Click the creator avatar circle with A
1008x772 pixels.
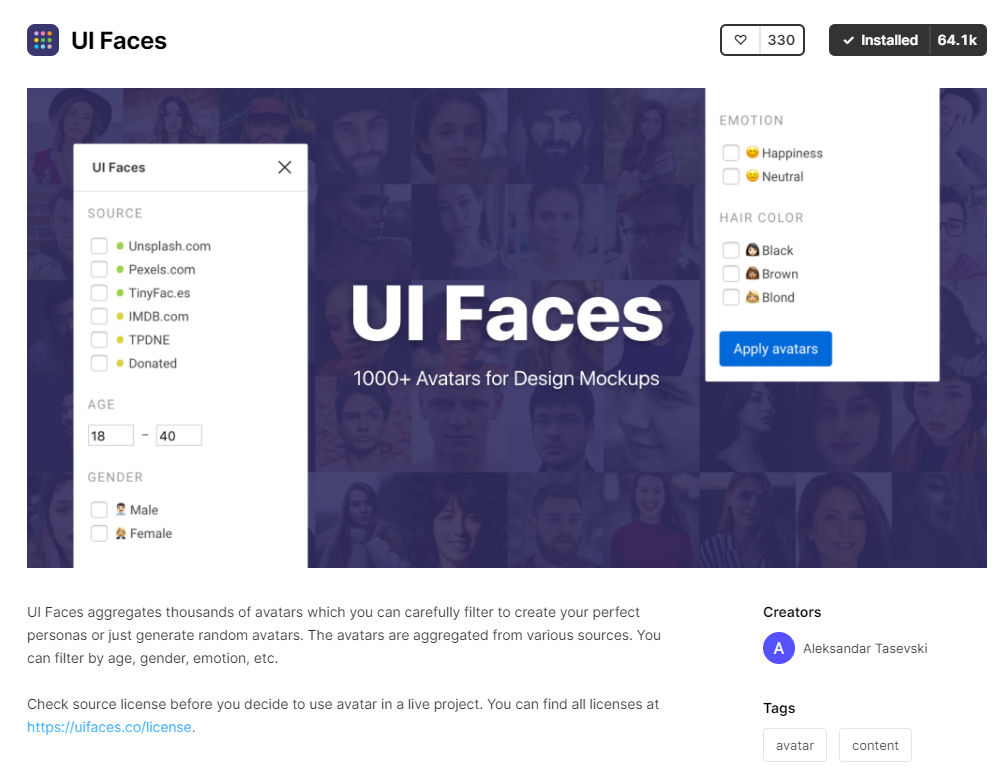coord(778,648)
